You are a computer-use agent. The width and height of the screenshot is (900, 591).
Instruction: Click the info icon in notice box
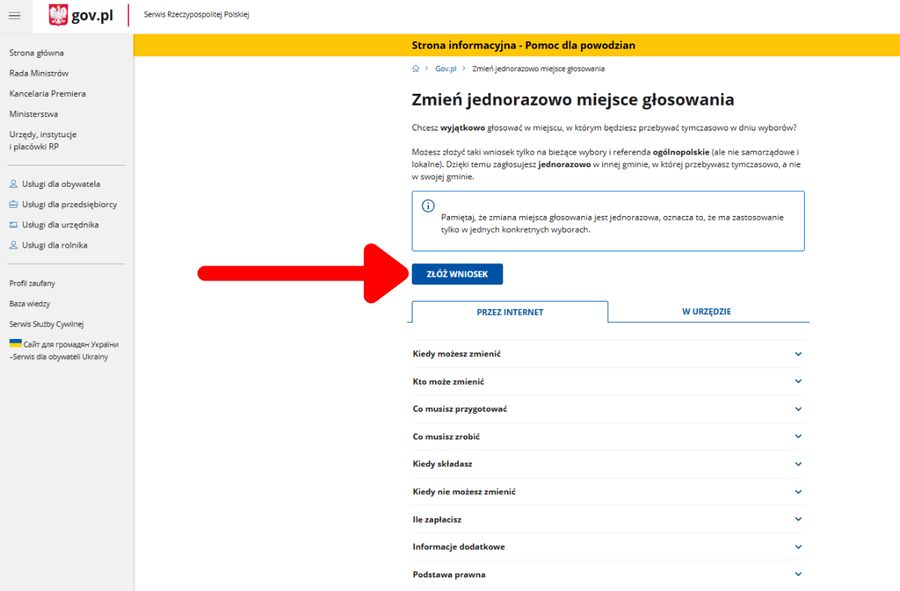tap(428, 205)
